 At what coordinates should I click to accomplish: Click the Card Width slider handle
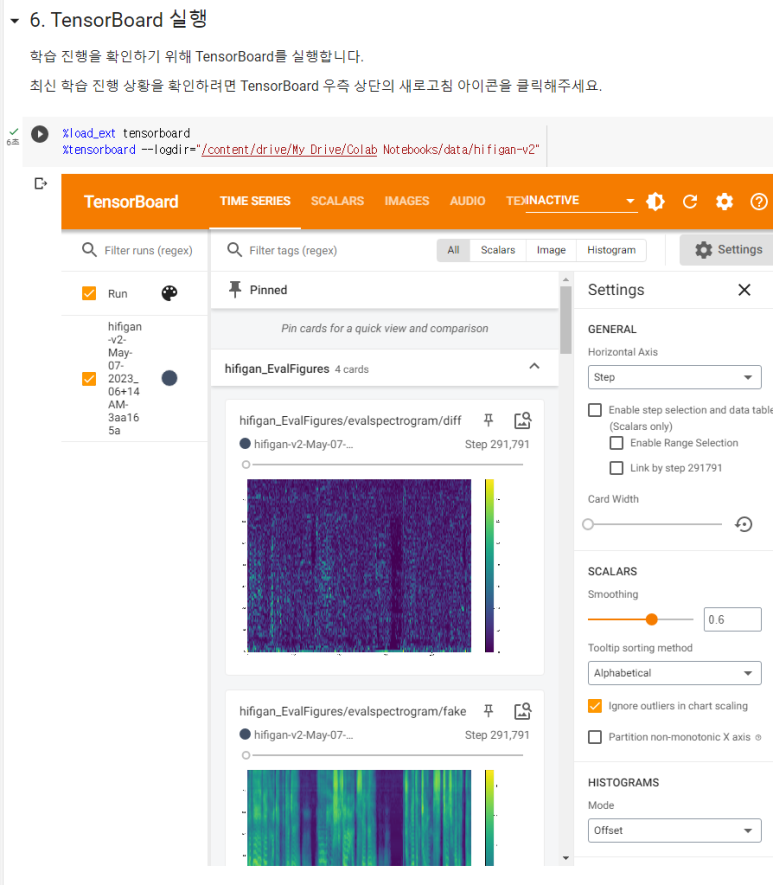[588, 524]
